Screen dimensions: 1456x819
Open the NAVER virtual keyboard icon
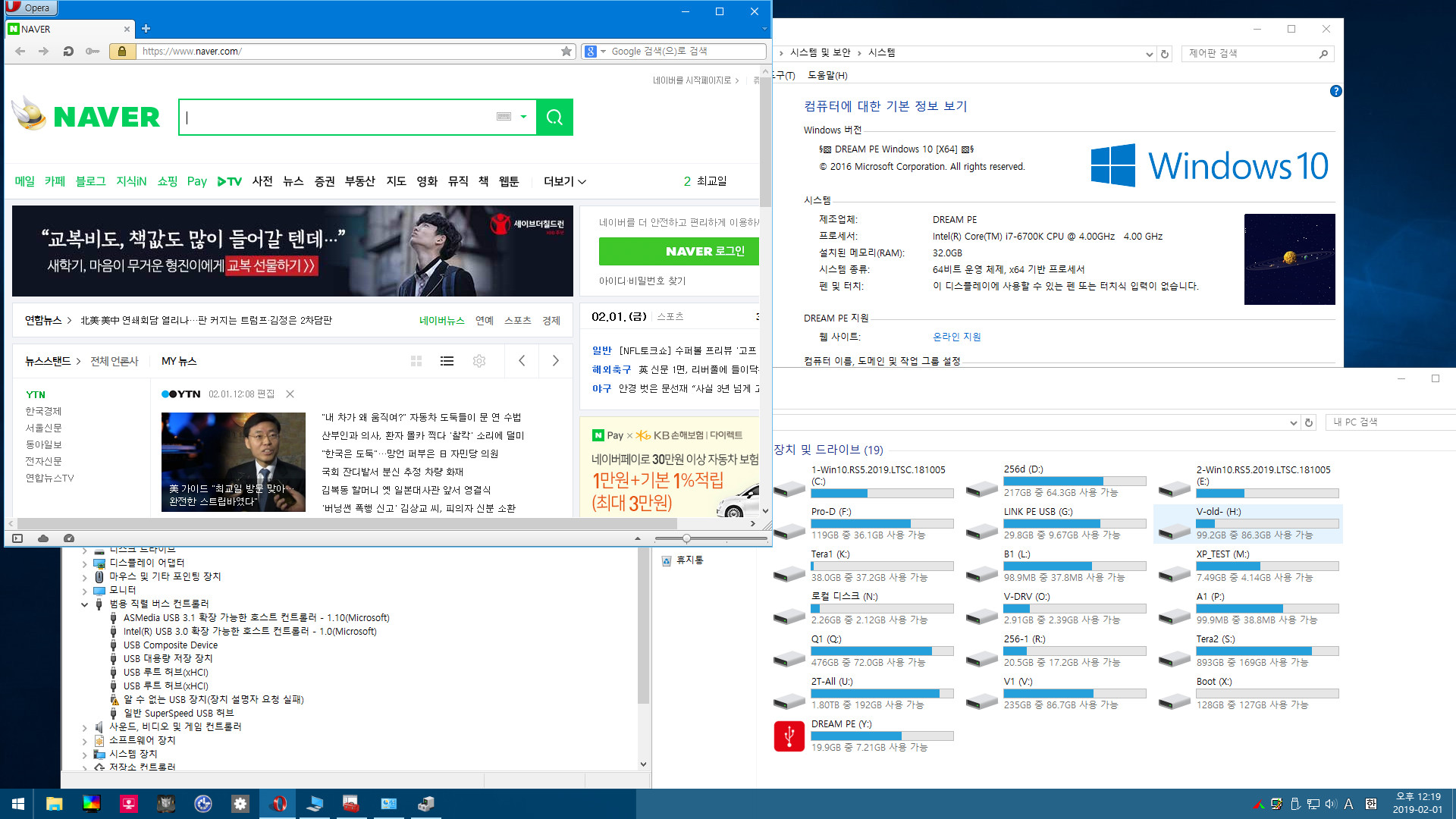(x=504, y=117)
